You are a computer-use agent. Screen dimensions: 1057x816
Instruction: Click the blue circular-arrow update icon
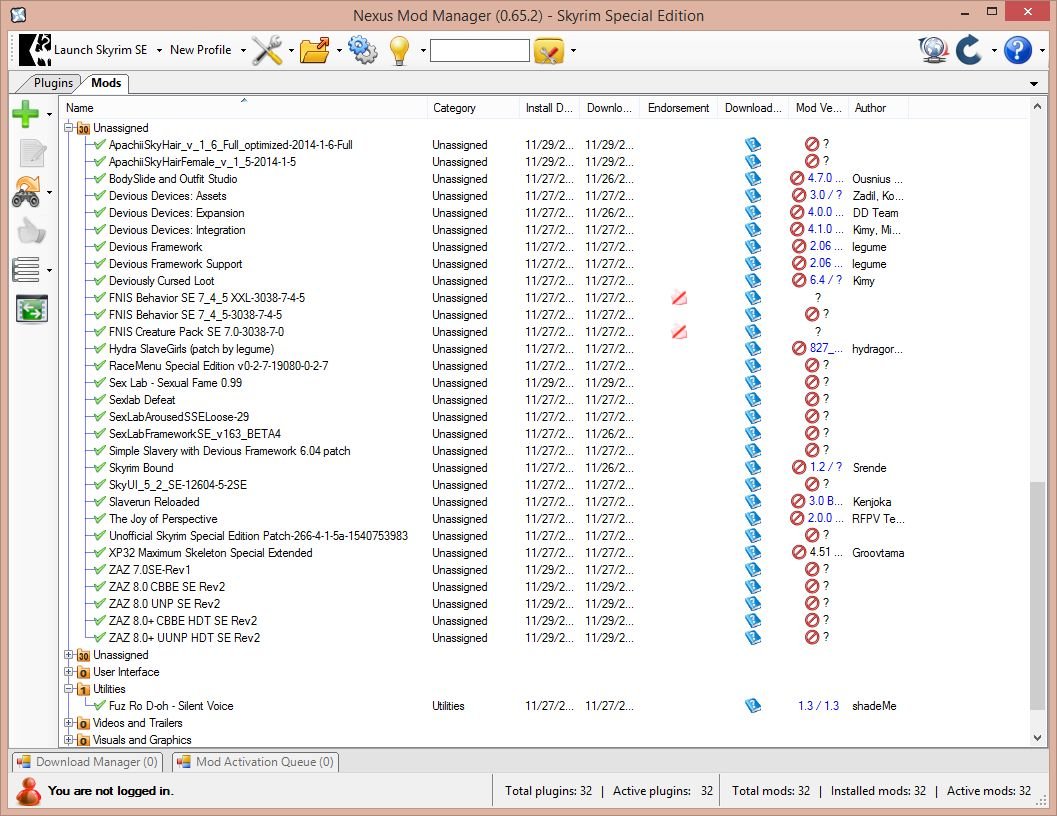tap(969, 50)
